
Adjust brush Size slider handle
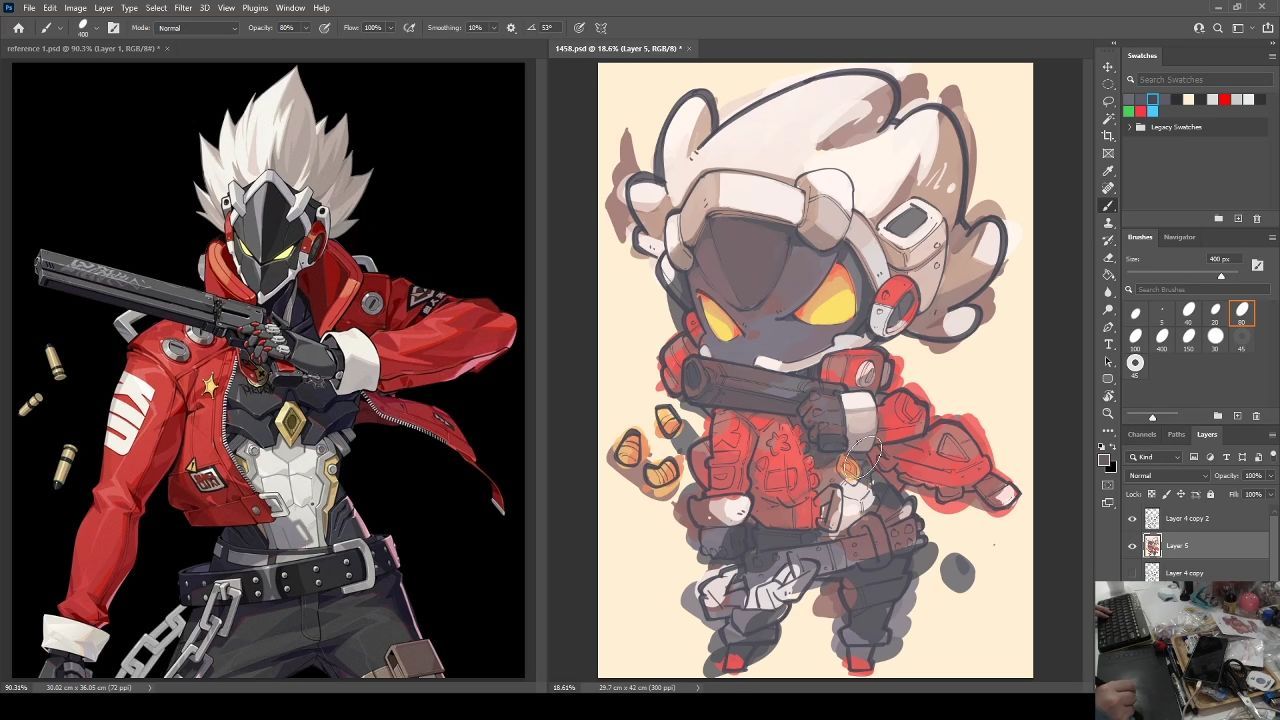[x=1220, y=276]
